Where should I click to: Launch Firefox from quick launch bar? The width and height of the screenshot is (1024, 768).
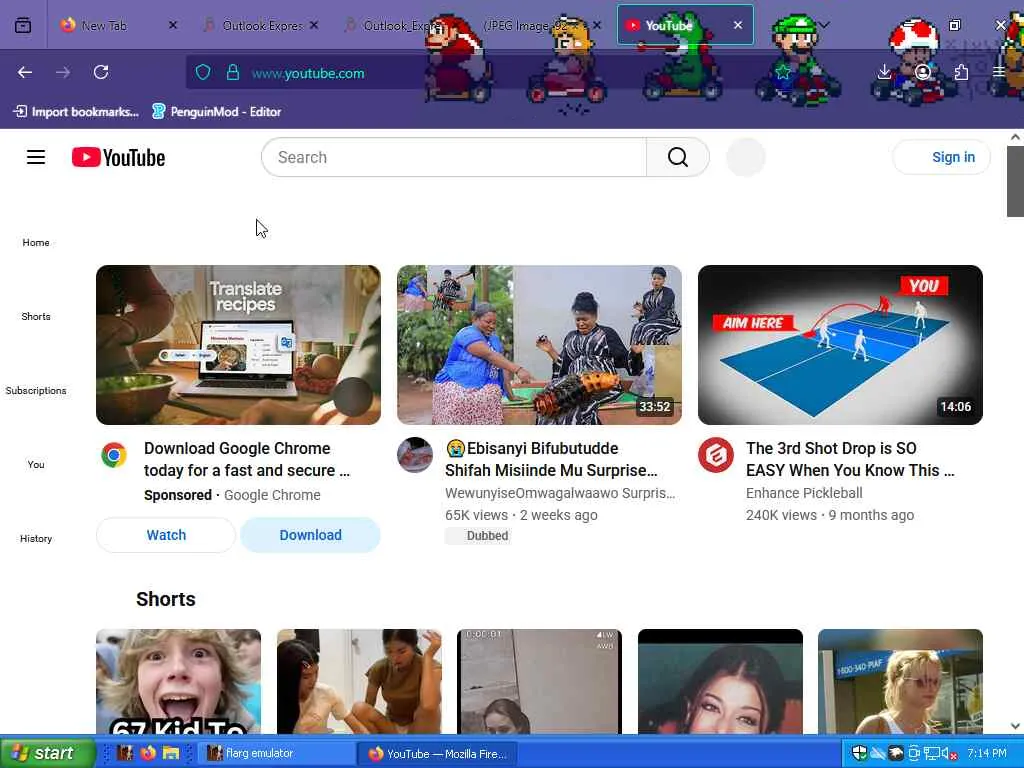(148, 753)
